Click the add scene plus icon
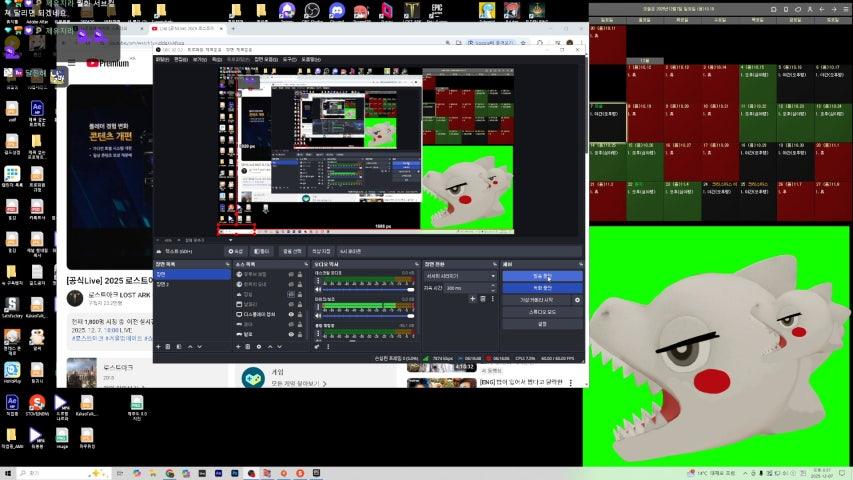853x480 pixels. (x=157, y=347)
